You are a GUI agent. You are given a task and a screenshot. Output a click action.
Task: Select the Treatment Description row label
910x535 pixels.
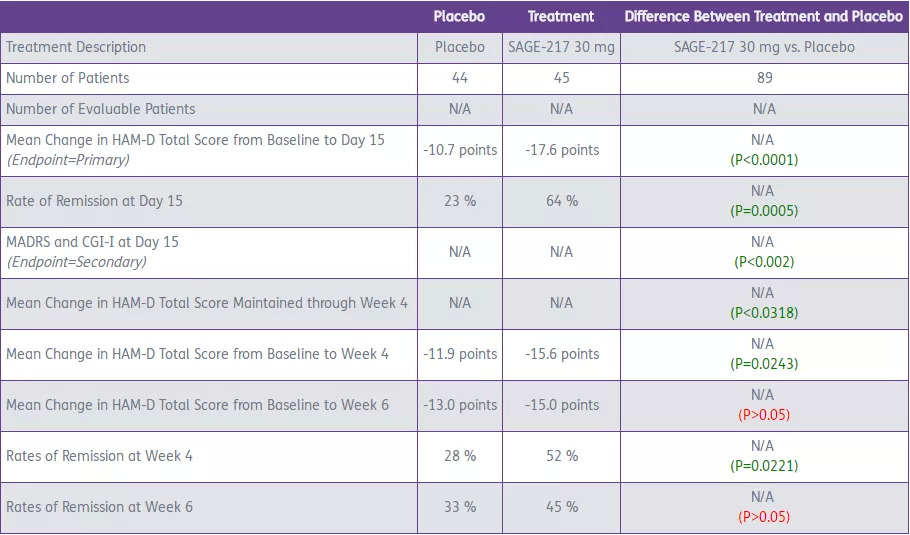click(76, 47)
